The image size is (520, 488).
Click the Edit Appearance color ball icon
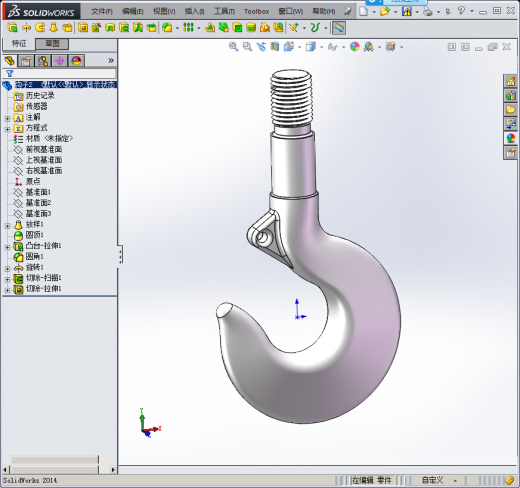tap(355, 47)
